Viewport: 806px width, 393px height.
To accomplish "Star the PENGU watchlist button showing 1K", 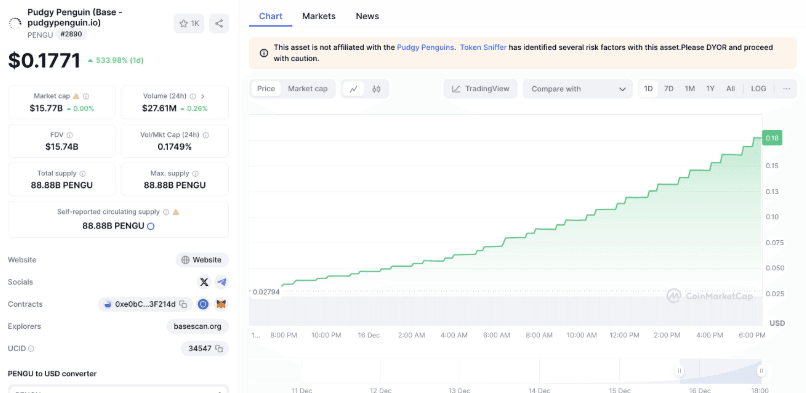I will tap(189, 24).
